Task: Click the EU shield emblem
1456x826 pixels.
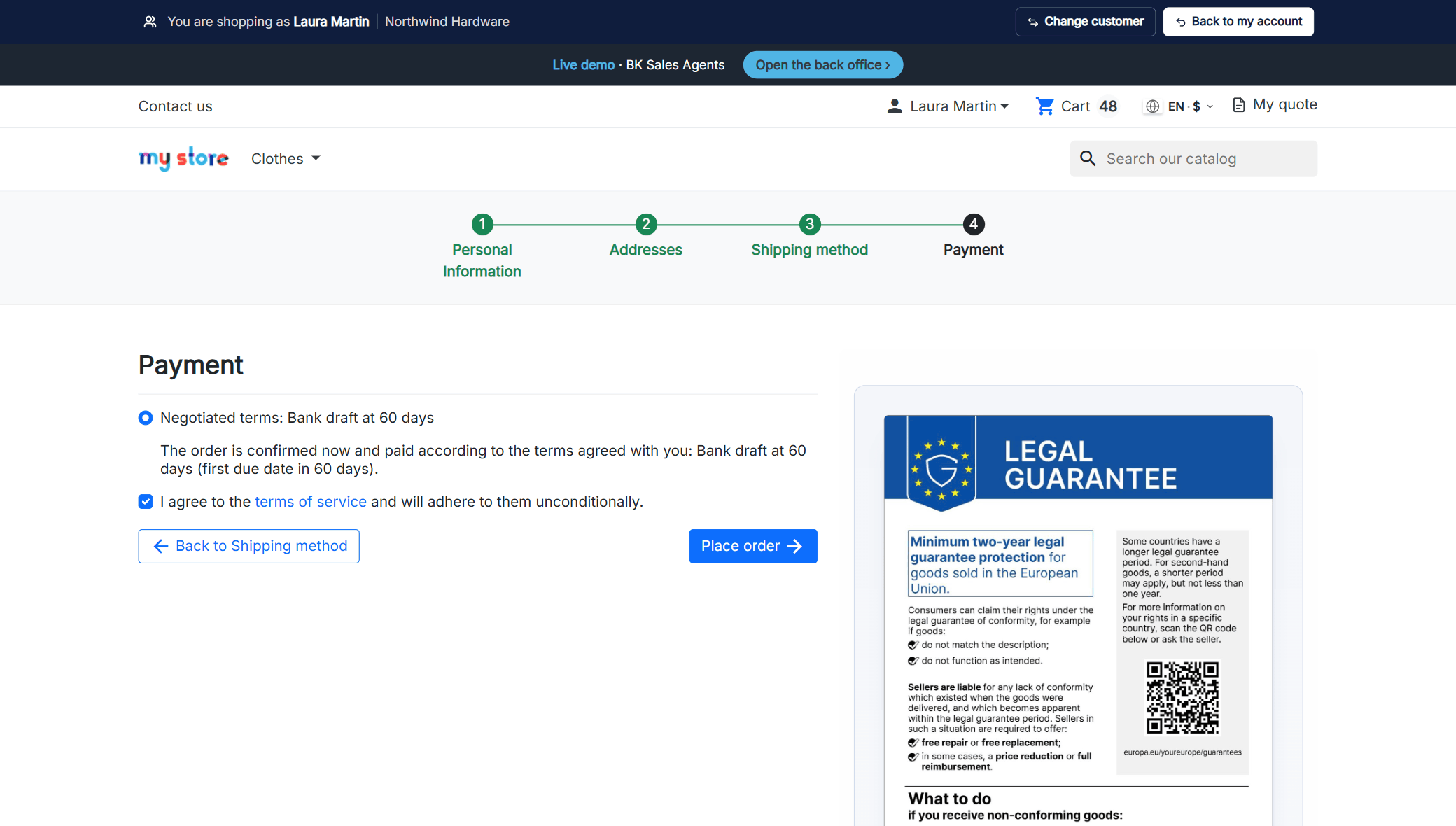Action: pos(941,464)
